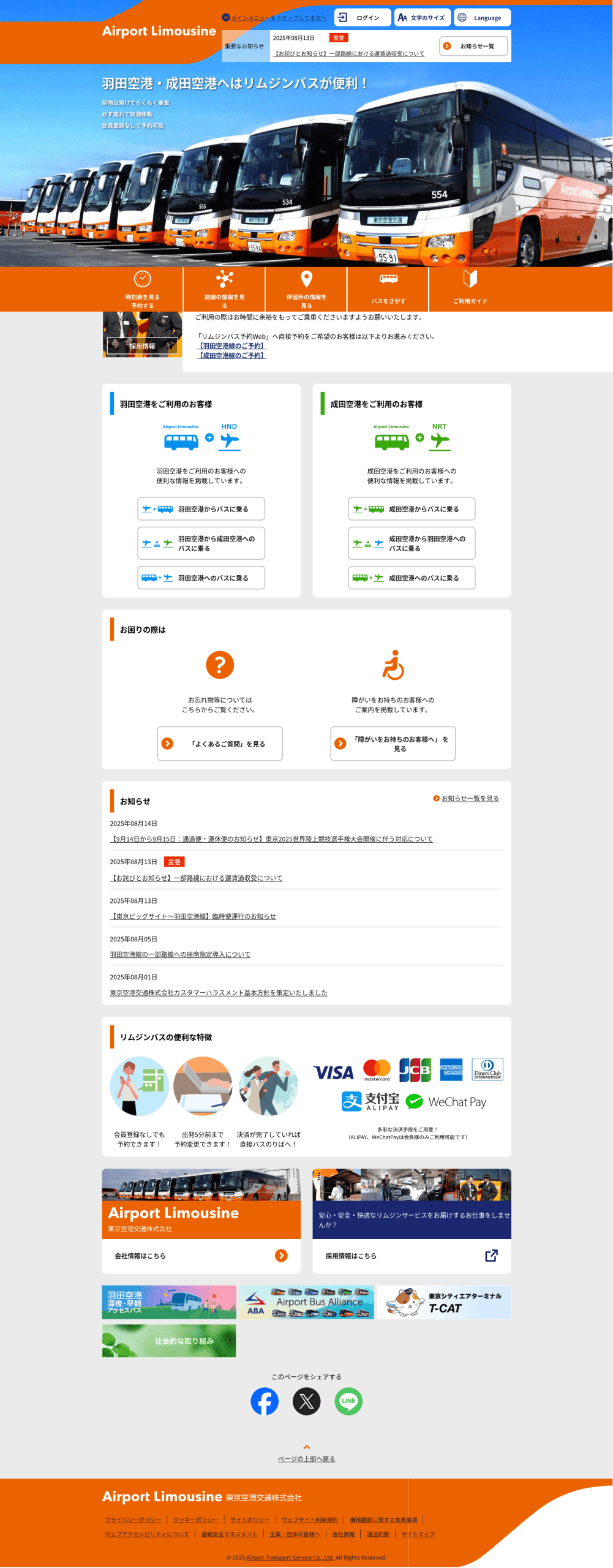This screenshot has height=1568, width=613.
Task: Share the page on X
Action: click(306, 1401)
